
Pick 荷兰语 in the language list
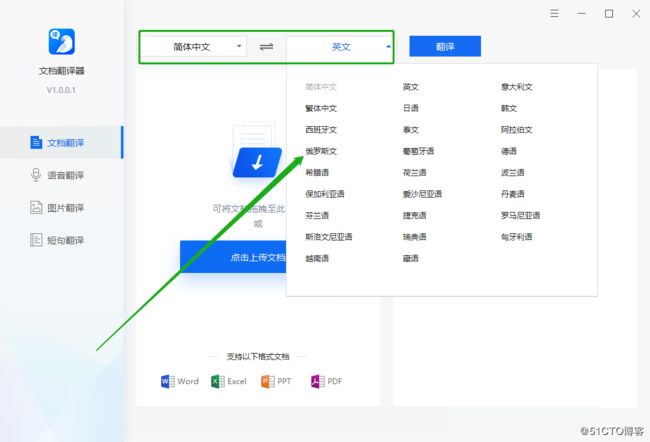tap(415, 172)
